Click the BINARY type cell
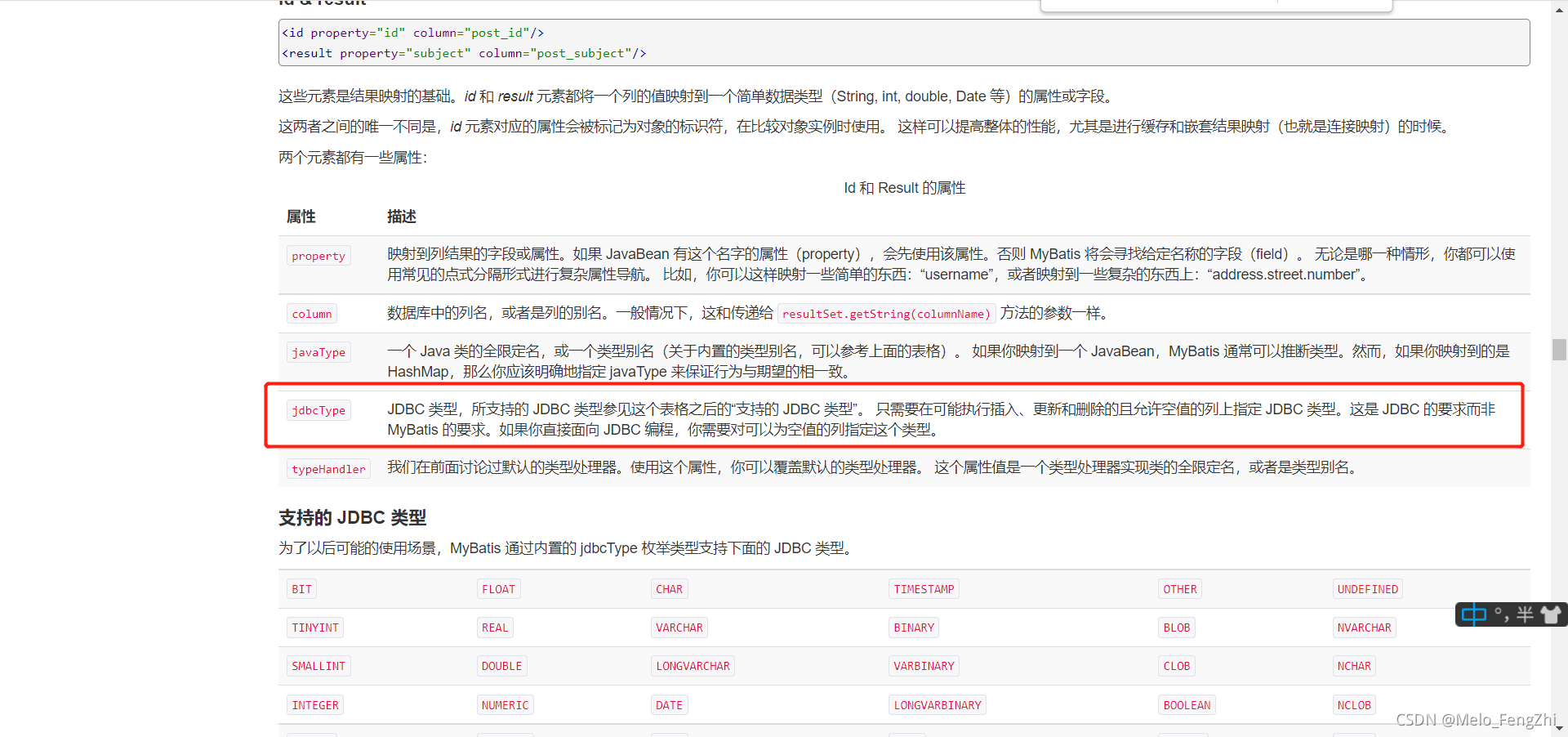1568x737 pixels. (x=914, y=628)
